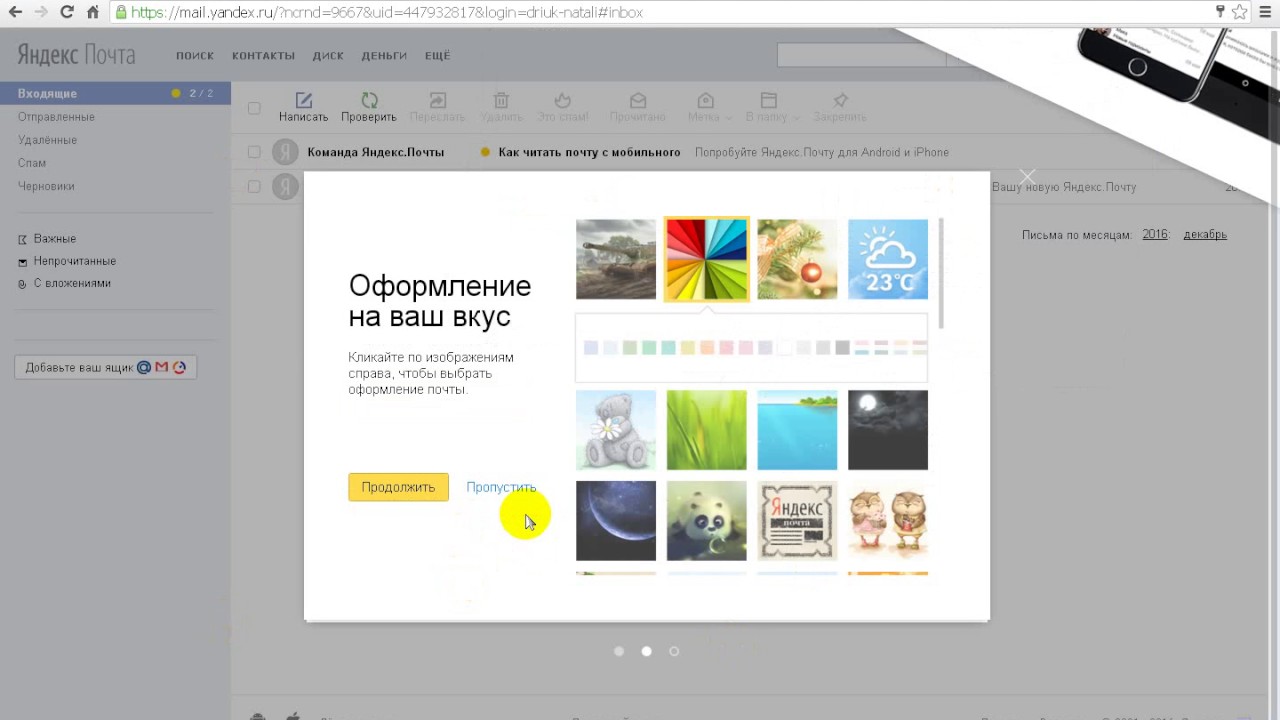Click the Прочитано envelope icon
This screenshot has width=1280, height=720.
pyautogui.click(x=637, y=100)
